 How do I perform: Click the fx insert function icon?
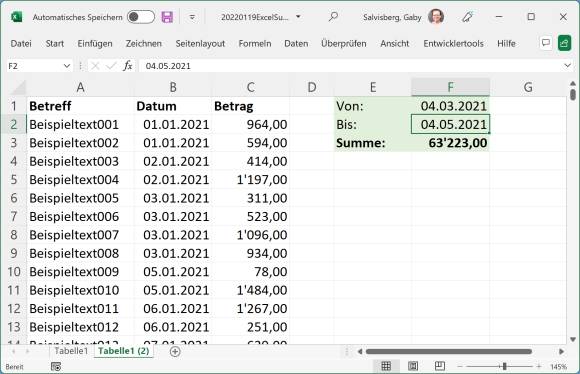pyautogui.click(x=128, y=66)
